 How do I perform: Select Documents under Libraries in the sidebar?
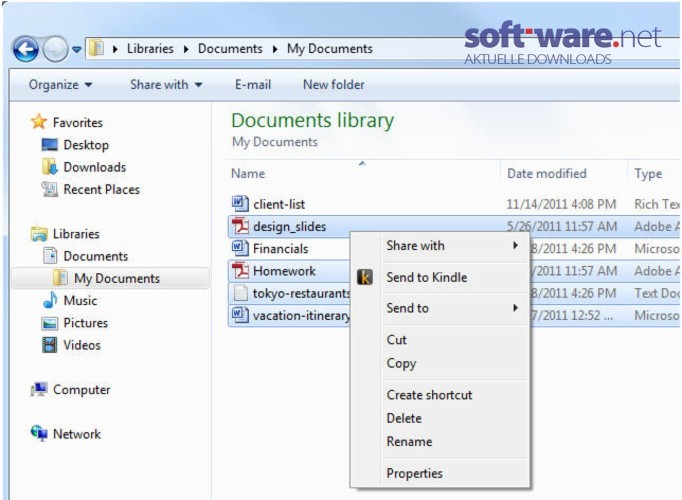click(96, 256)
